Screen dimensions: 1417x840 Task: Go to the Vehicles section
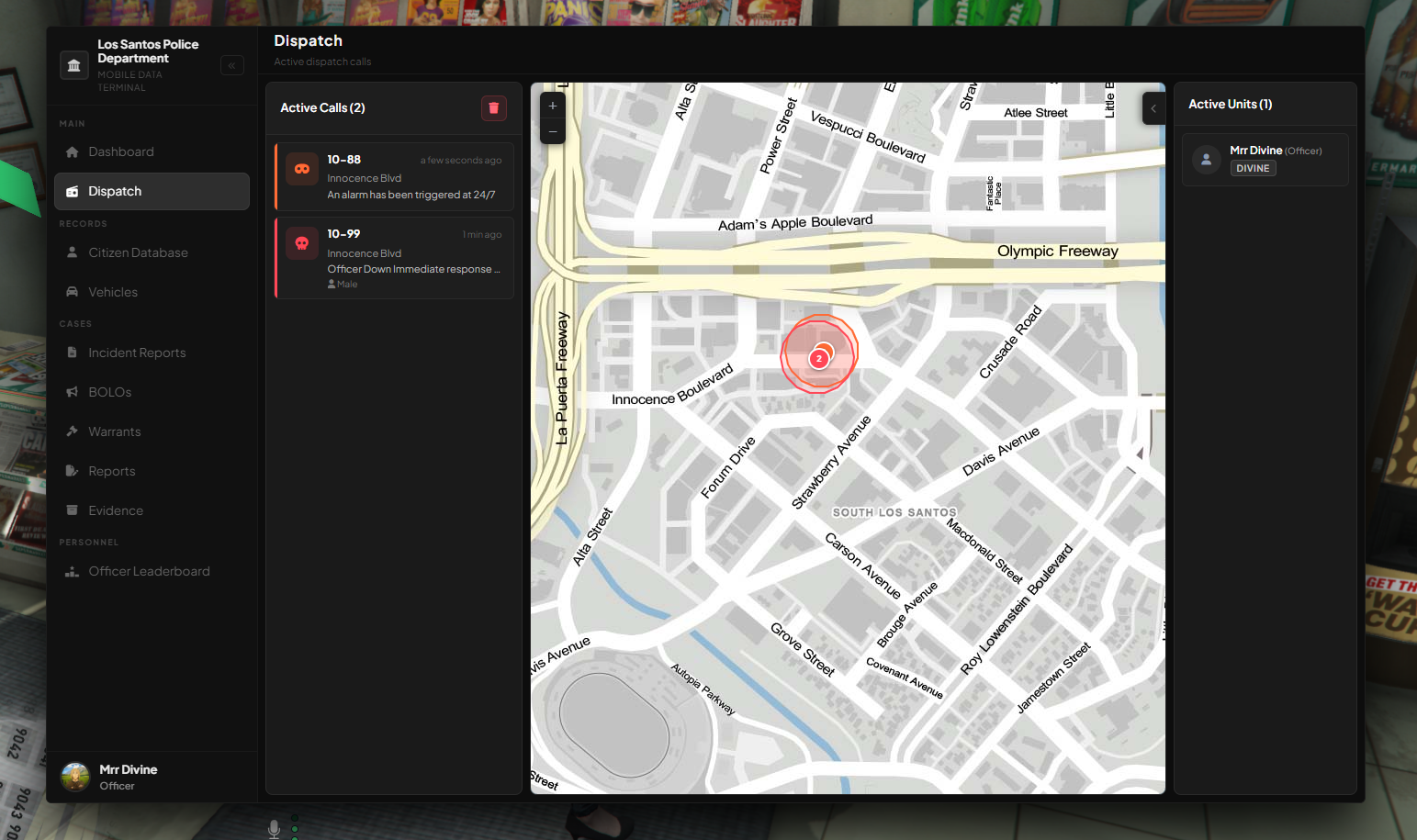[x=152, y=292]
